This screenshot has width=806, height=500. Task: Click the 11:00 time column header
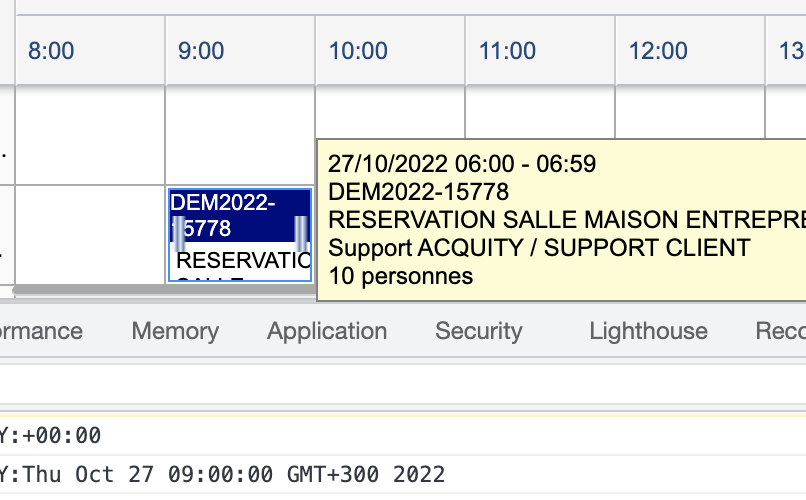[508, 50]
